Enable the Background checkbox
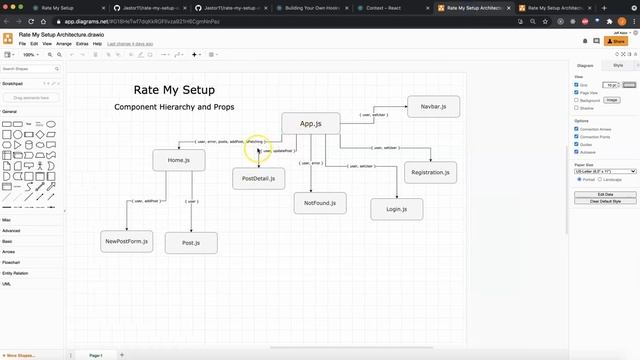This screenshot has height=360, width=640. [x=576, y=100]
